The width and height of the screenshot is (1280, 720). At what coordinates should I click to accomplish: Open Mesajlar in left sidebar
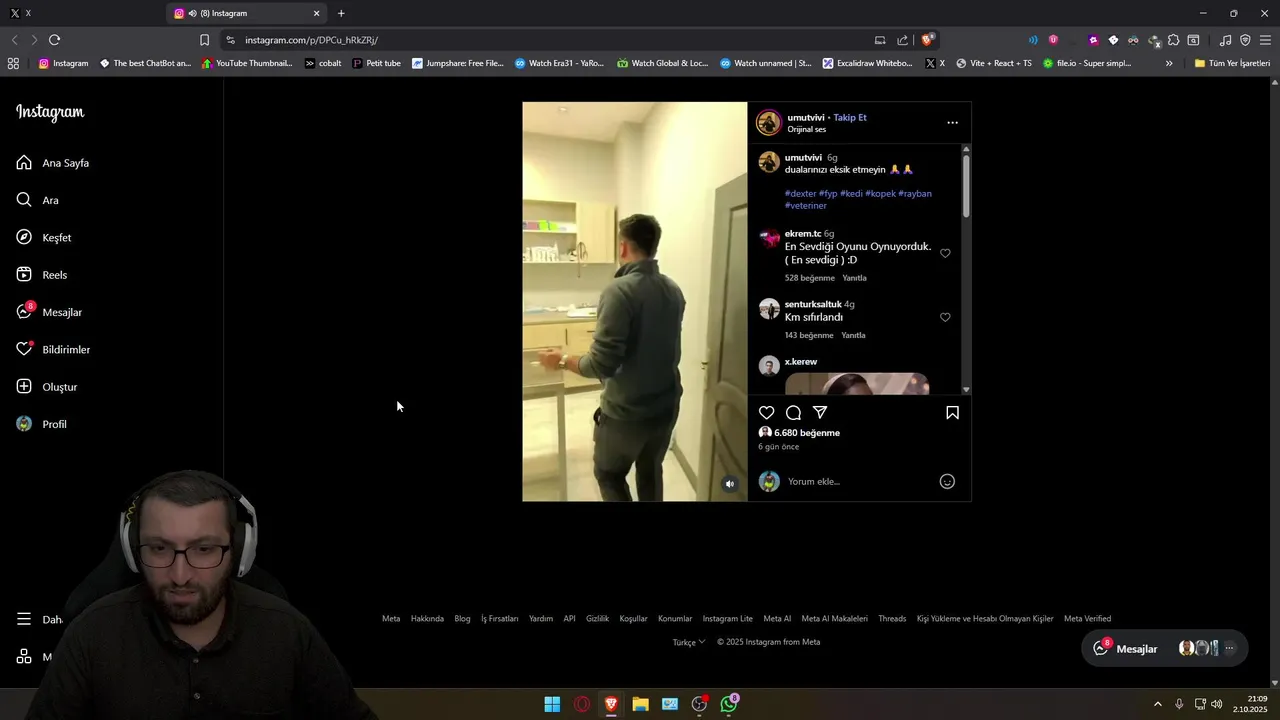tap(49, 312)
